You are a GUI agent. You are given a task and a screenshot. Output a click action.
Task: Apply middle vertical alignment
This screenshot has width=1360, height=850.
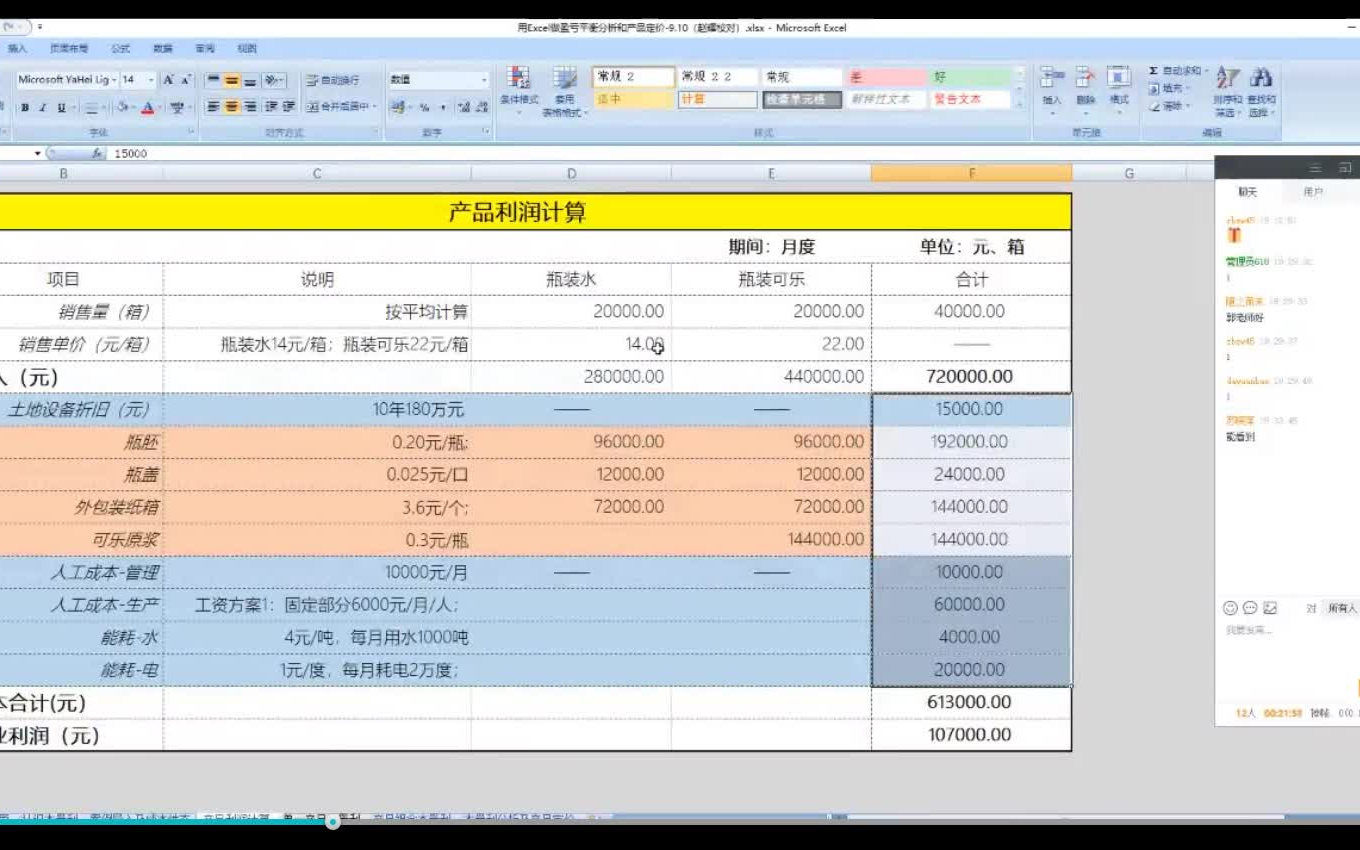coord(232,80)
